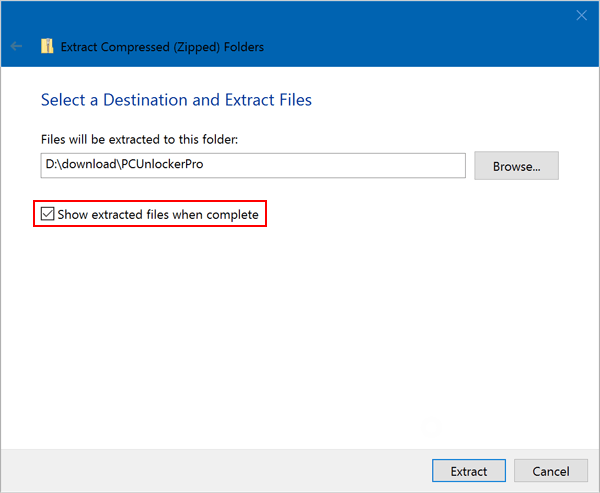Close the extraction dialog with the X
The width and height of the screenshot is (600, 493).
(581, 15)
